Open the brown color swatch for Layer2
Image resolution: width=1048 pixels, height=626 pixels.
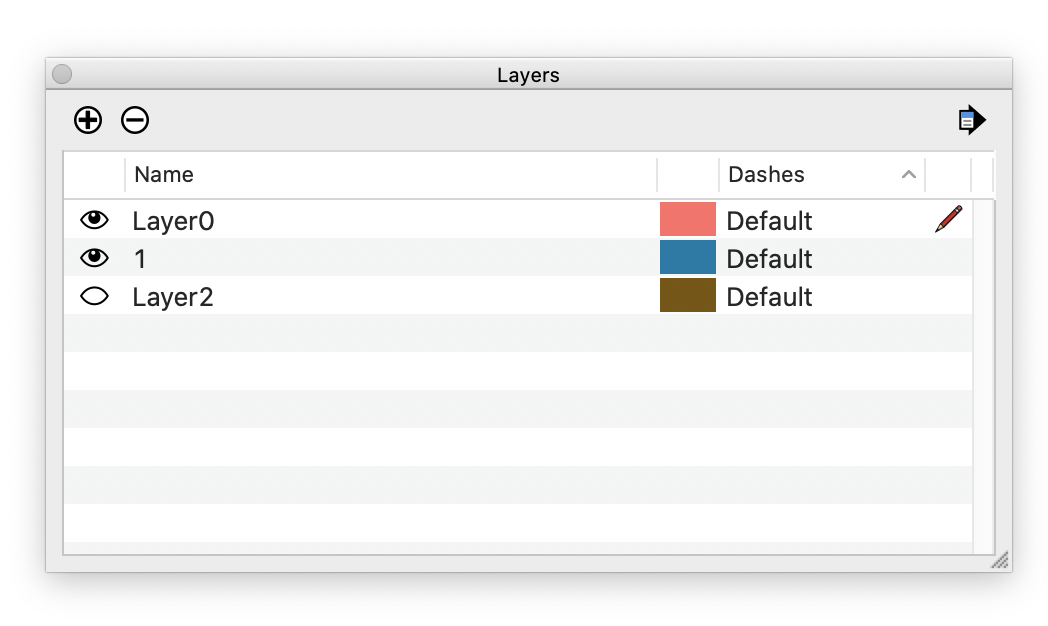(688, 295)
